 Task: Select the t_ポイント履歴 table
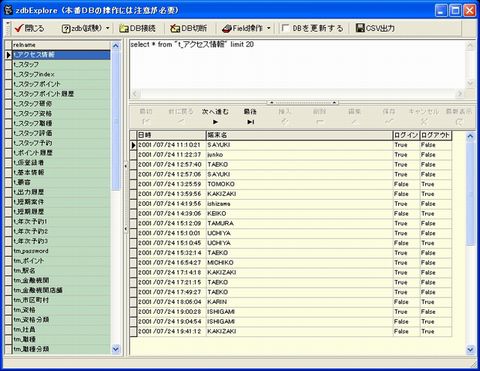click(61, 153)
